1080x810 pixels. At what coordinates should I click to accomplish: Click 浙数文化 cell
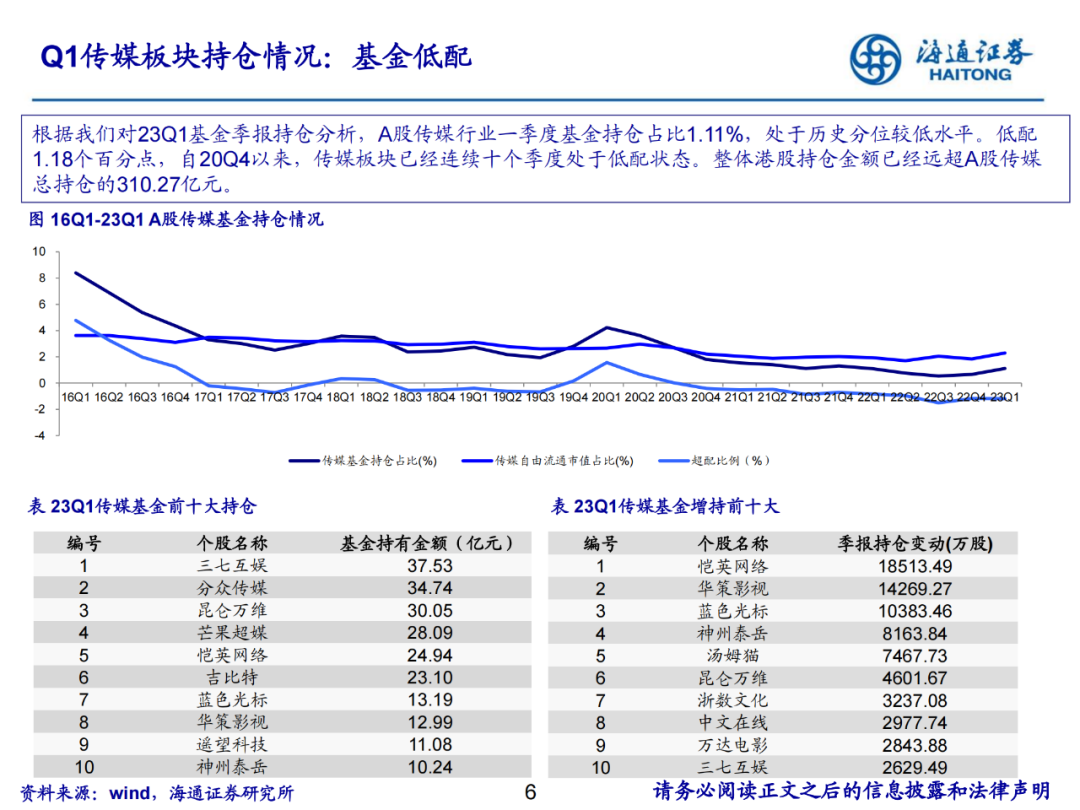coord(733,700)
